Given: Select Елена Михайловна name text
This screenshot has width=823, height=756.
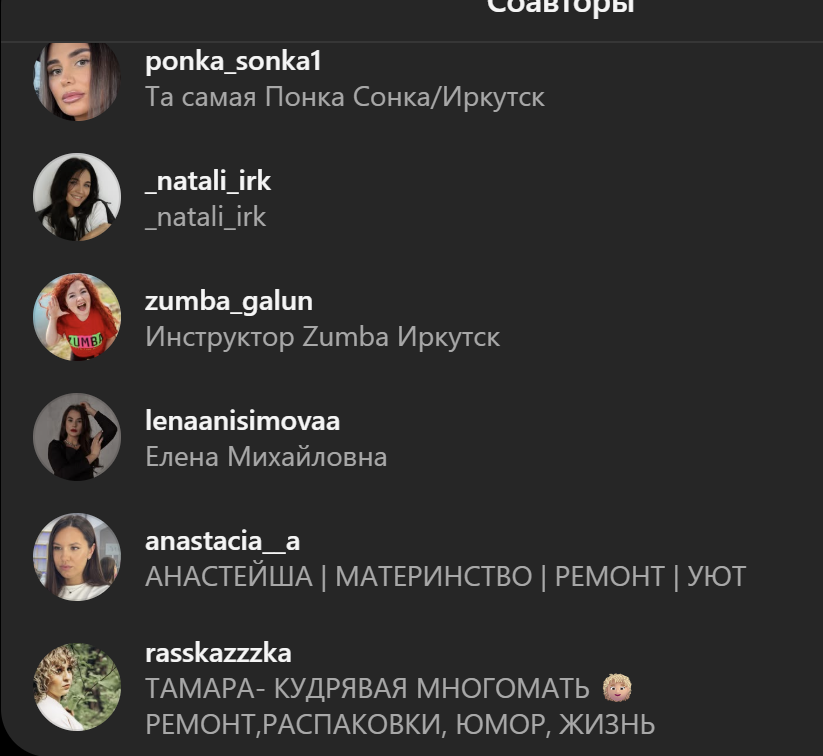Looking at the screenshot, I should click(266, 457).
